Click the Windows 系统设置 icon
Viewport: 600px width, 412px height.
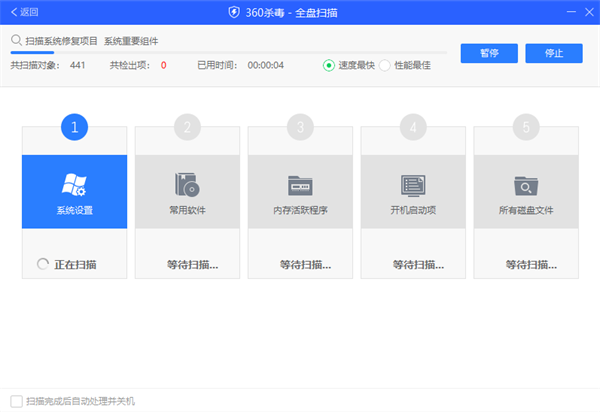[74, 184]
